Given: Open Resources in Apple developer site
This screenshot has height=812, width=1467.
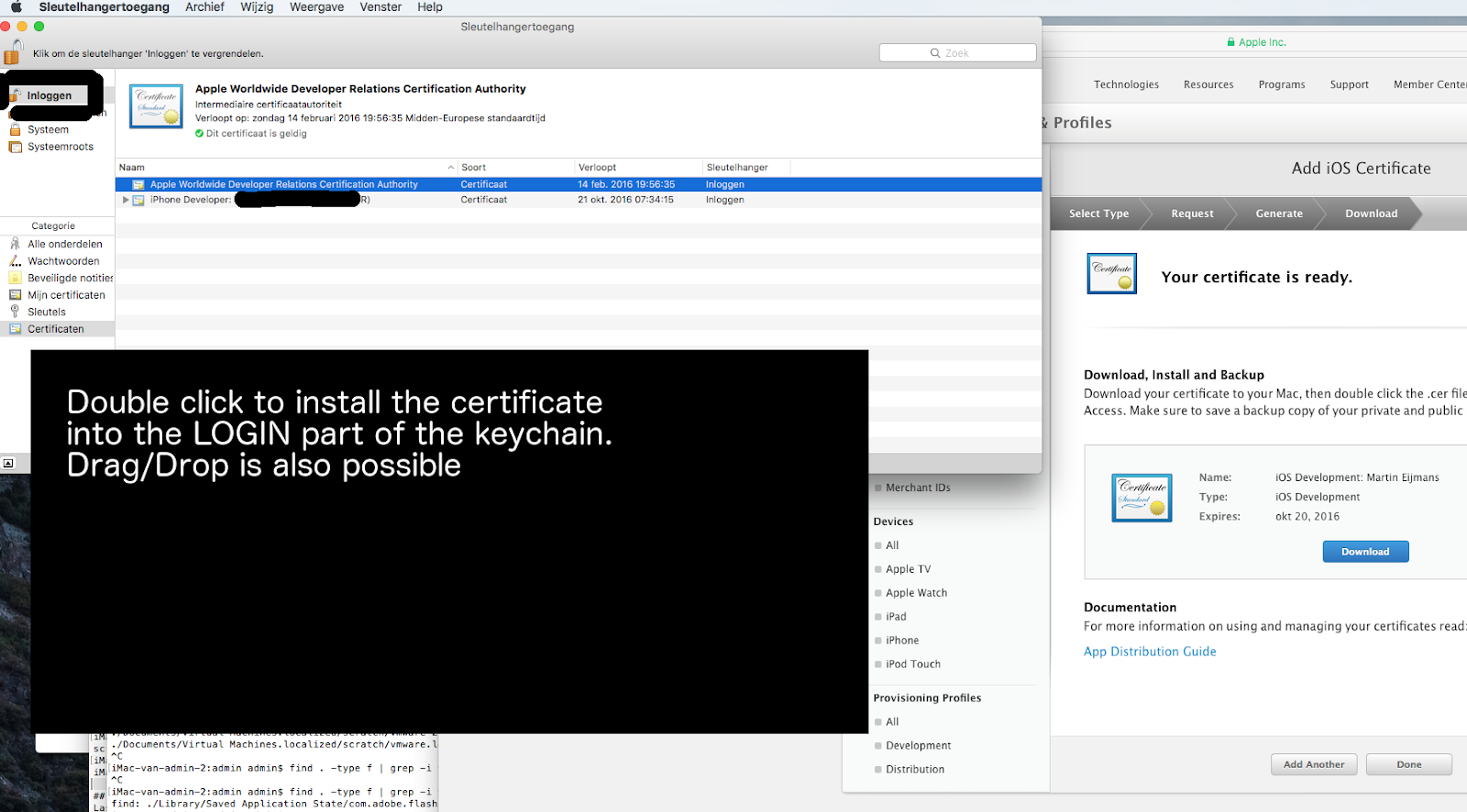Looking at the screenshot, I should tap(1208, 84).
